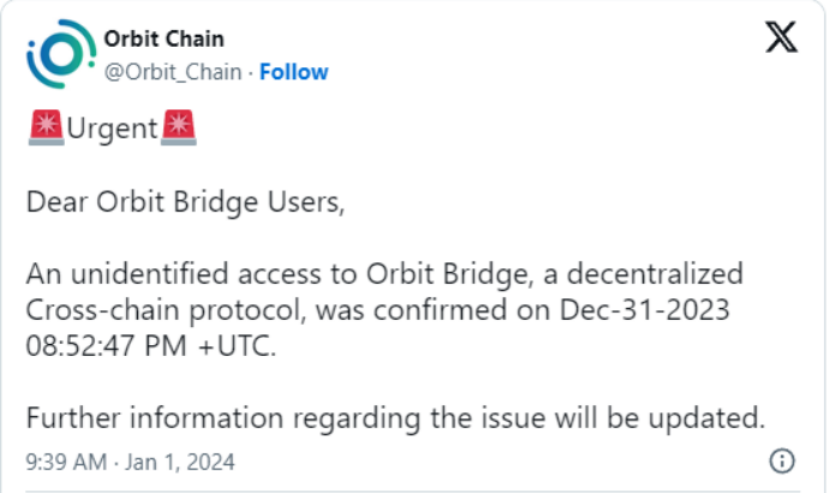Open the 9:39 AM Jan 1, 2024 timestamp

click(130, 462)
